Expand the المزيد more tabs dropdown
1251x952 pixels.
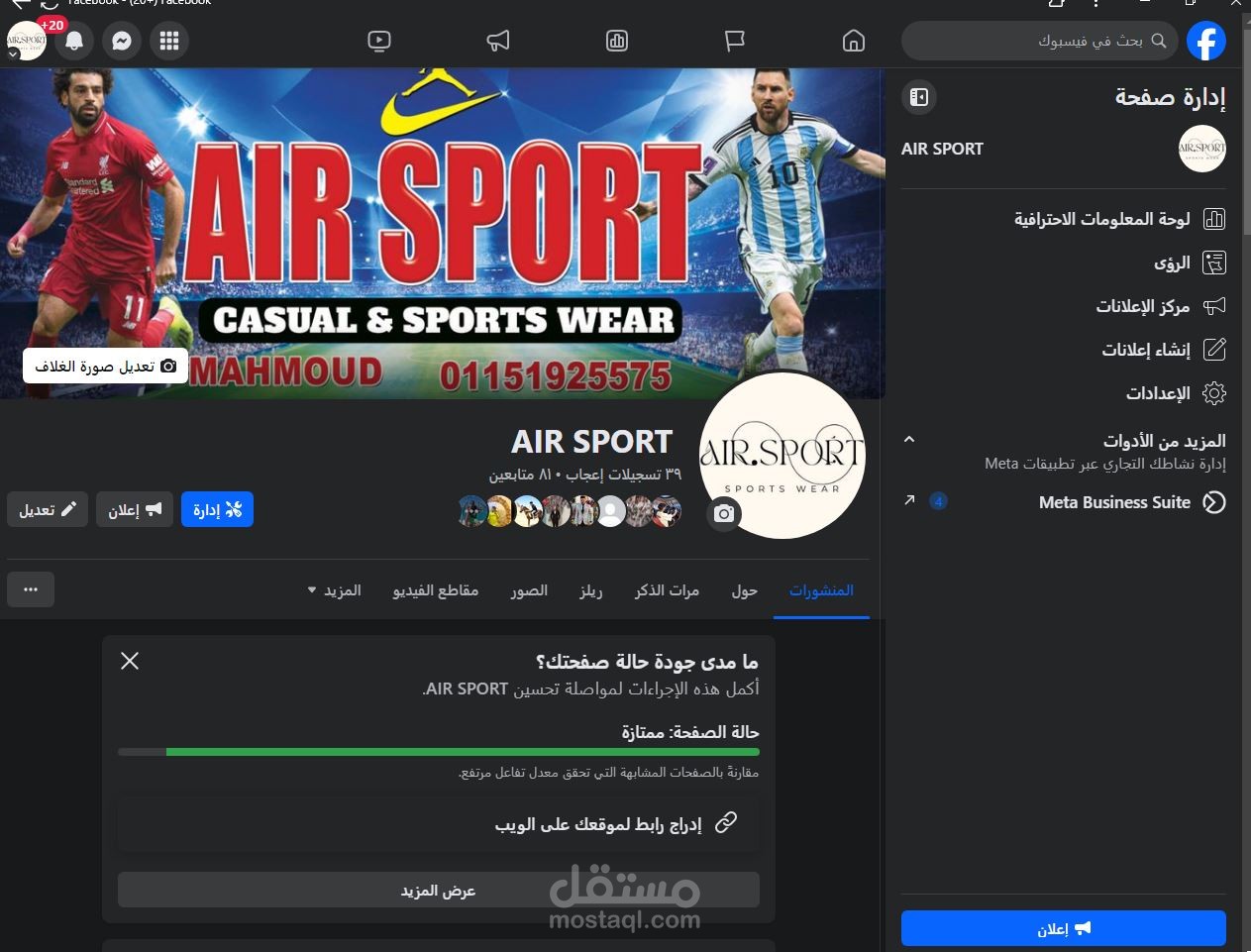(333, 590)
